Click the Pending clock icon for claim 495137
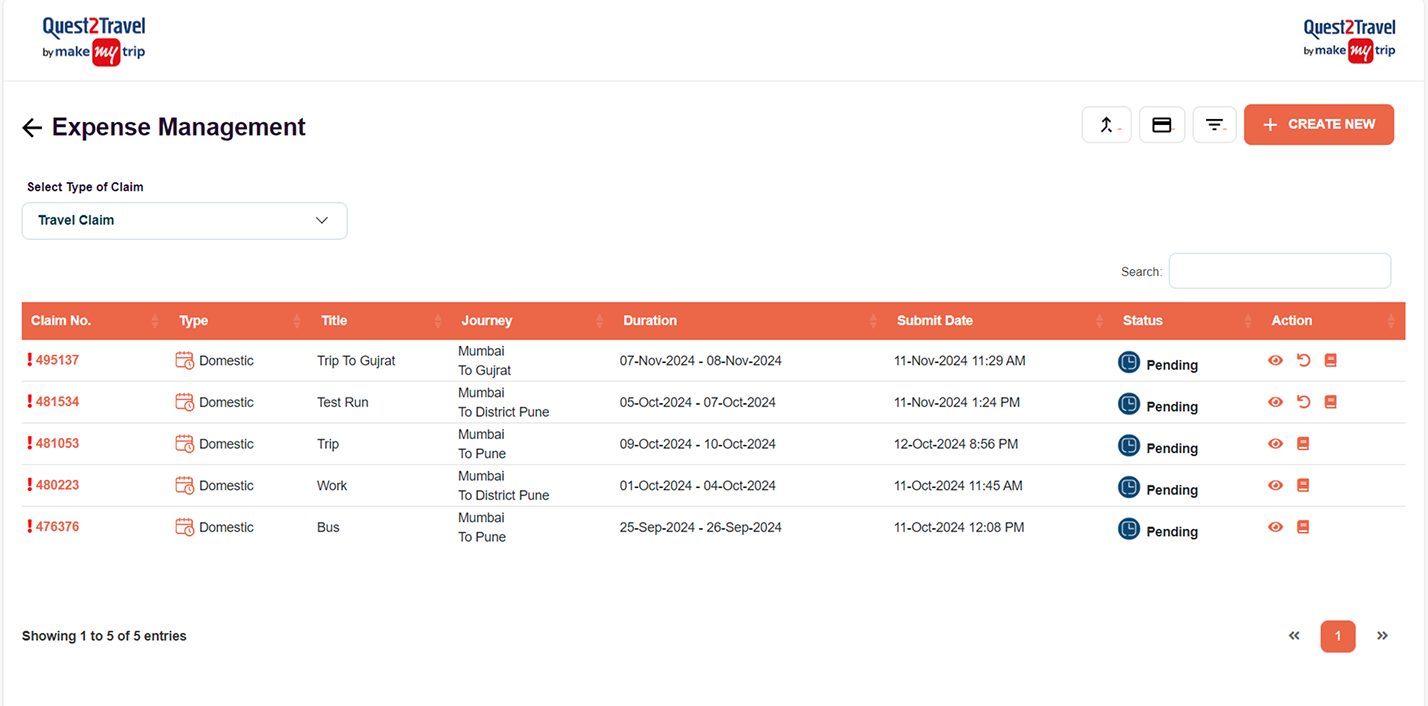Viewport: 1428px width, 706px height. click(1129, 363)
